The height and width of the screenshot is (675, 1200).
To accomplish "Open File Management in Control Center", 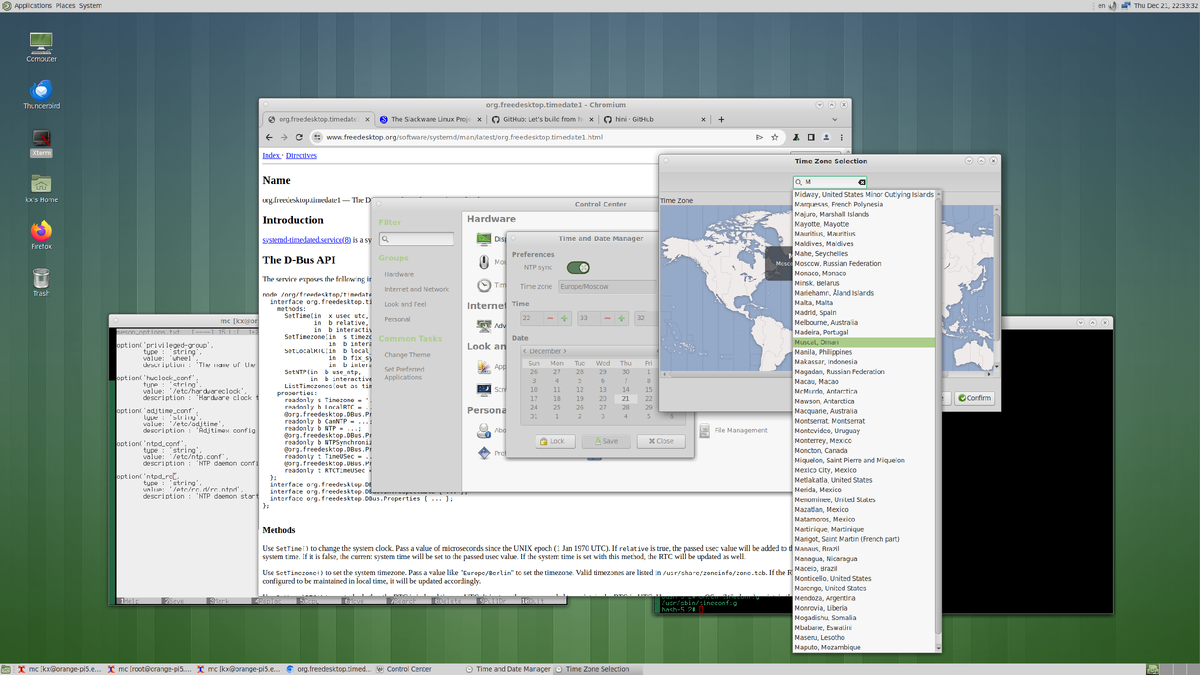I will coord(732,430).
